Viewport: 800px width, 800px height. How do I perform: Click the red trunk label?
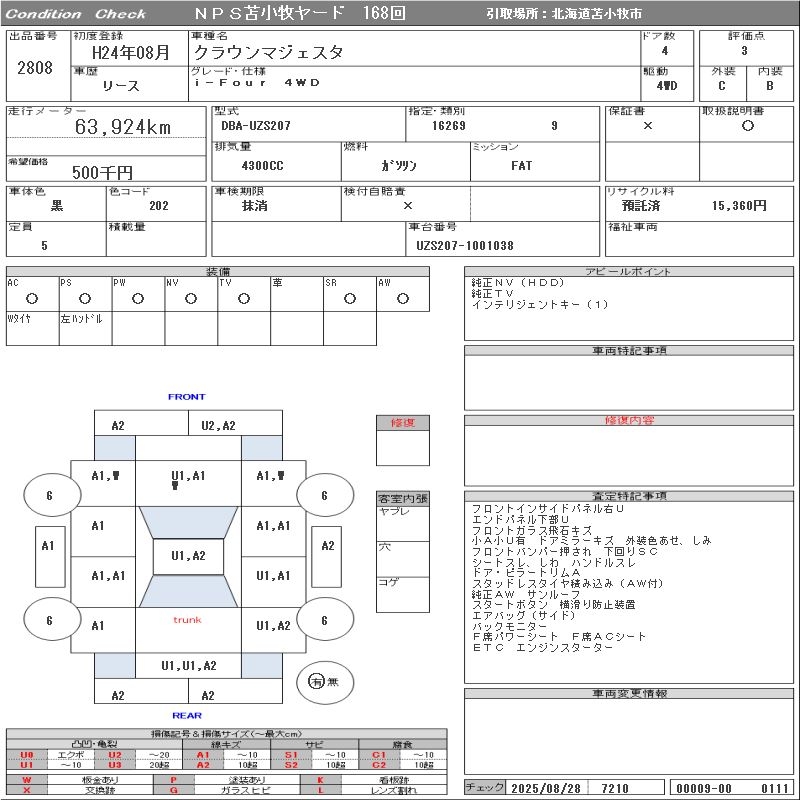(x=187, y=620)
